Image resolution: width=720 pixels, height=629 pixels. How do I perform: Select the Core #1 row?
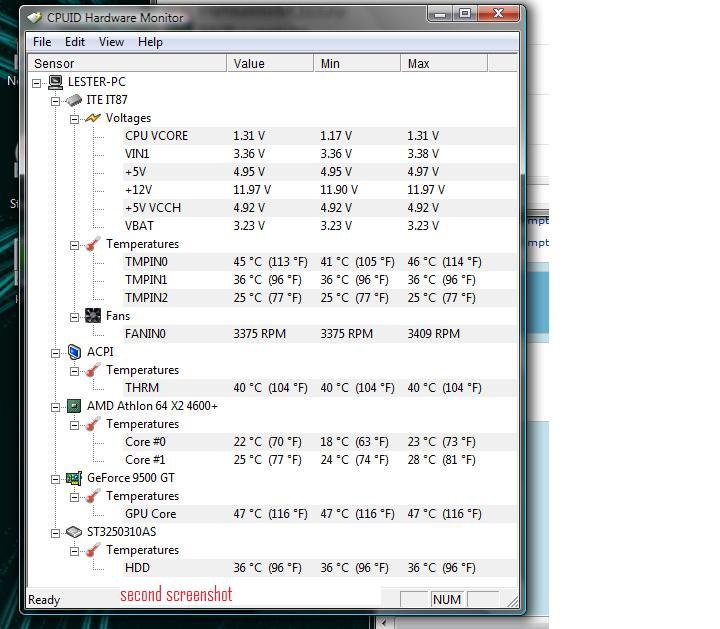(319, 460)
